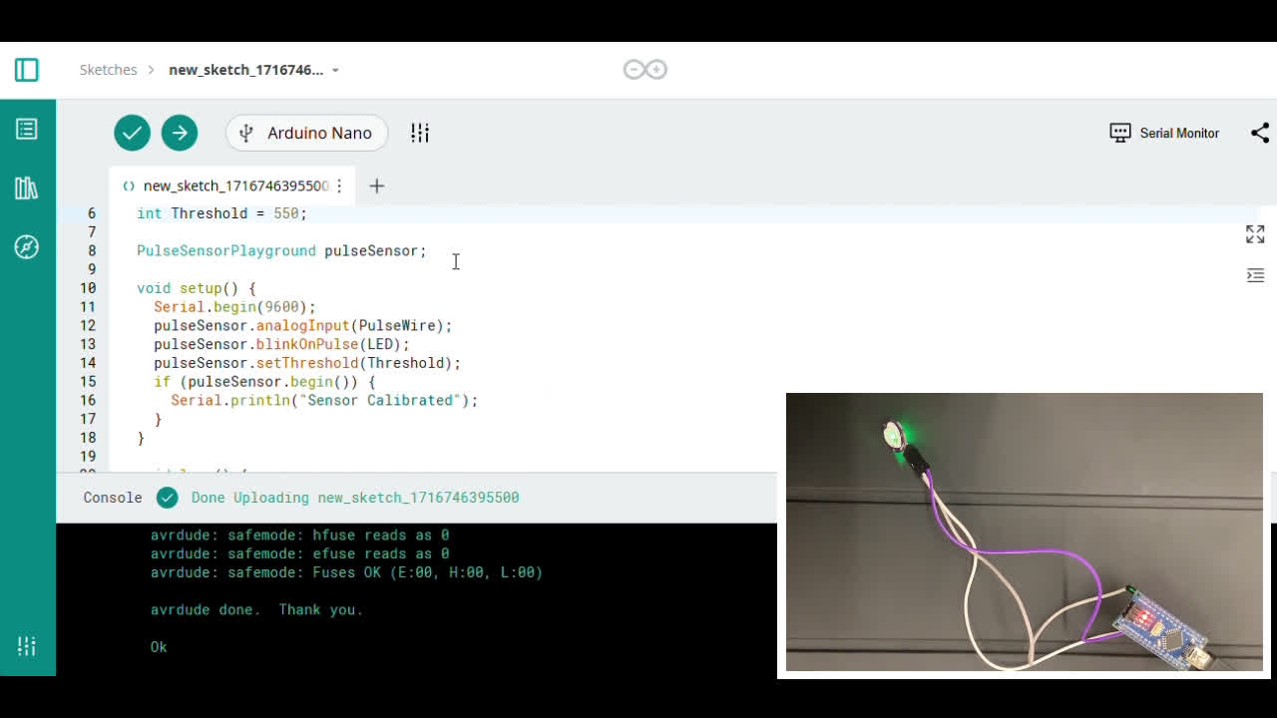
Task: Click the 'pulseSensor.analogInput(PulseWire);' line
Action: [303, 326]
